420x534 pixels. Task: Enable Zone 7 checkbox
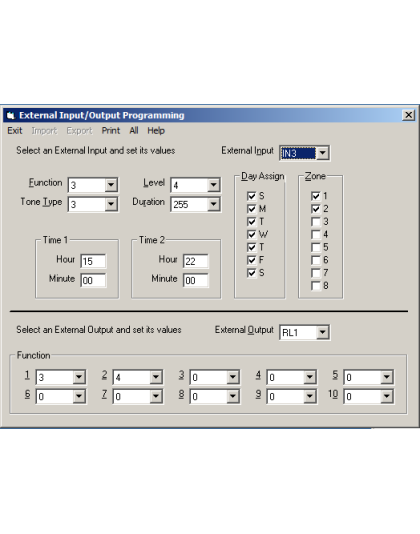(x=316, y=273)
